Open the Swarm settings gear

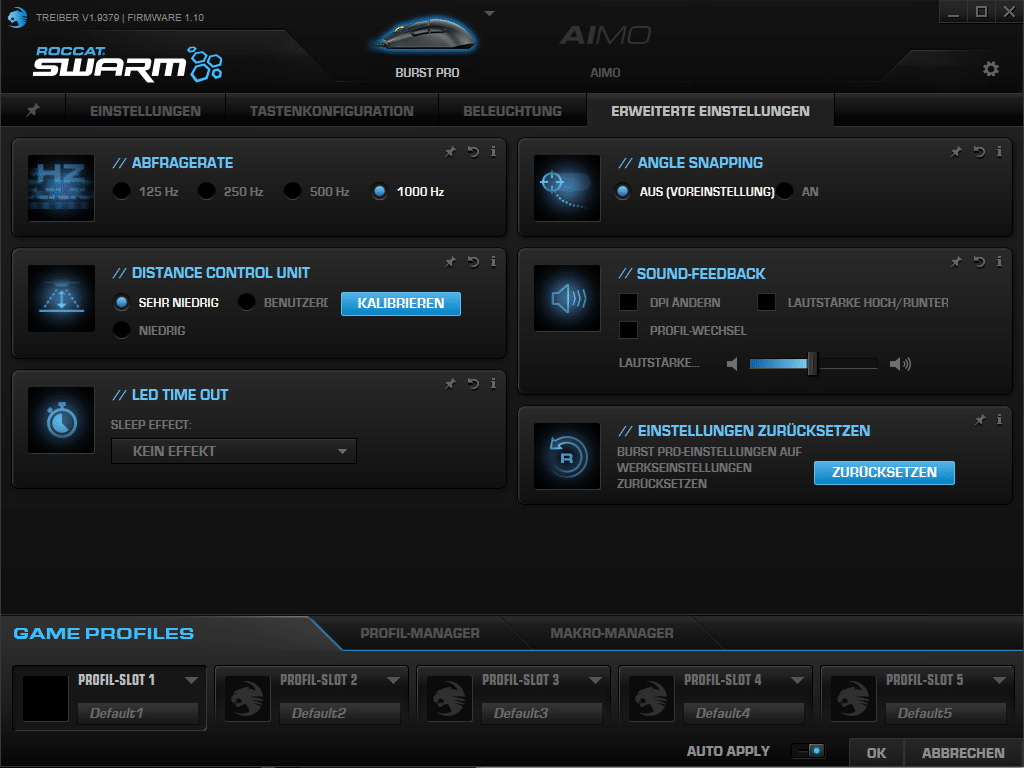(x=991, y=69)
